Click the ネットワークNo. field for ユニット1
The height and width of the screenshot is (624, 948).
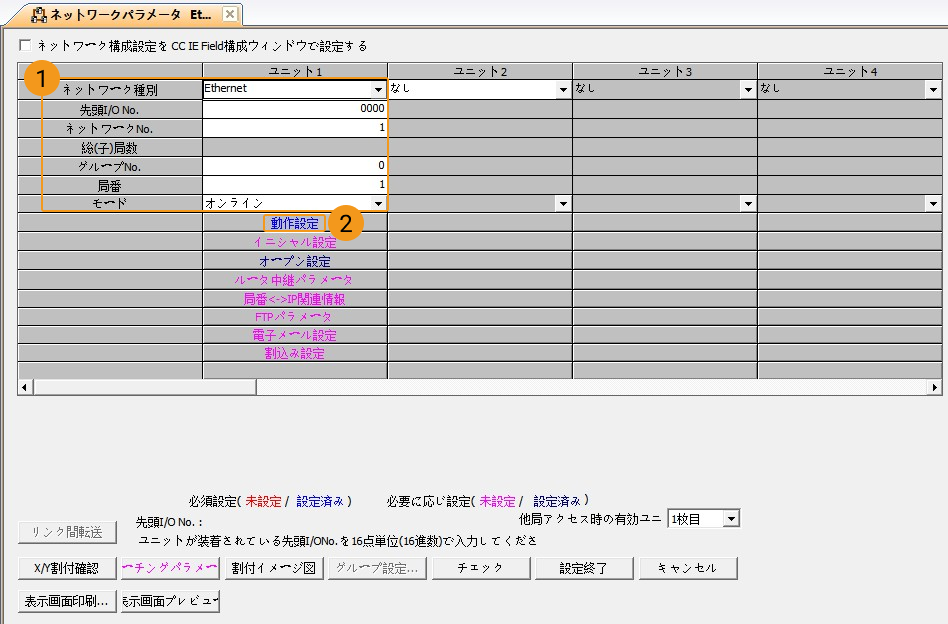pos(294,128)
